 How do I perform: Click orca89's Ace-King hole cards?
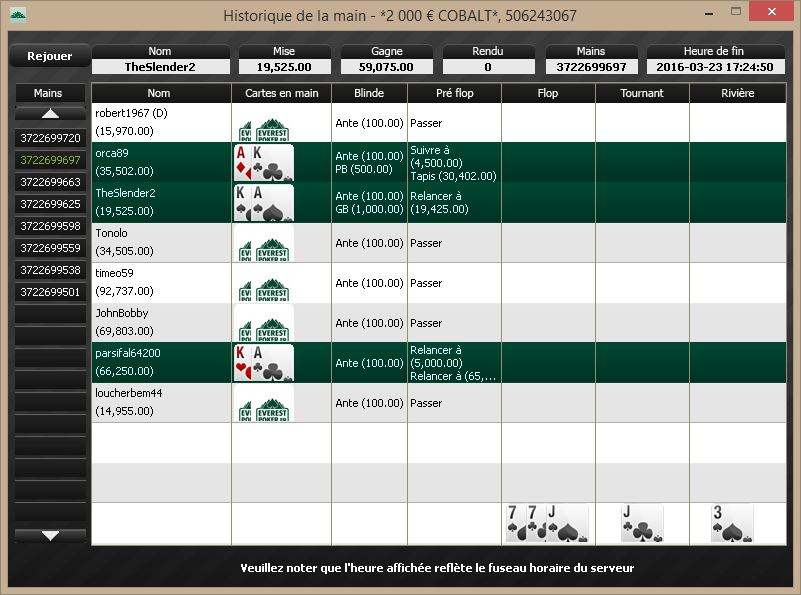[264, 162]
